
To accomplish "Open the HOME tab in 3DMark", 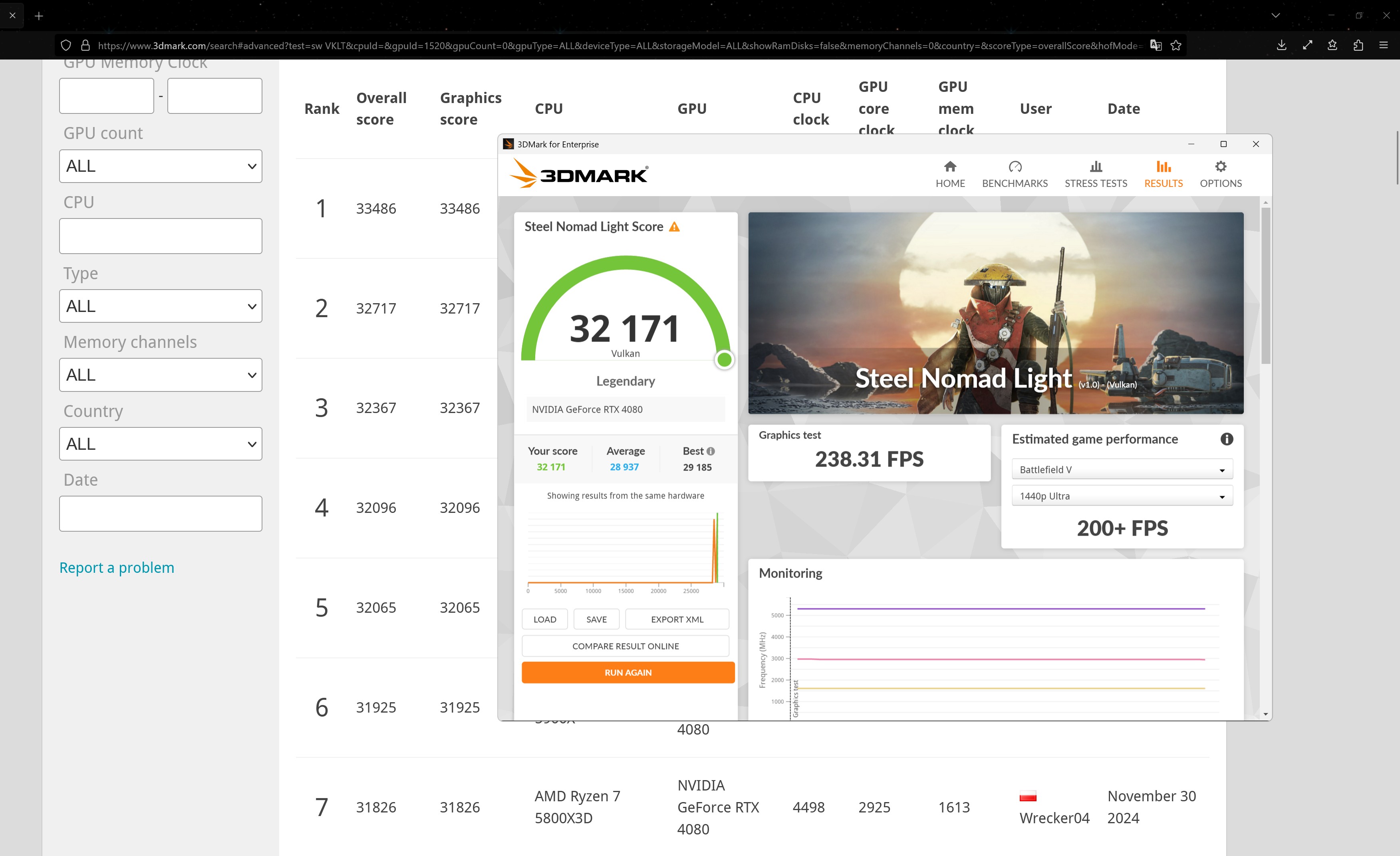I will tap(950, 175).
